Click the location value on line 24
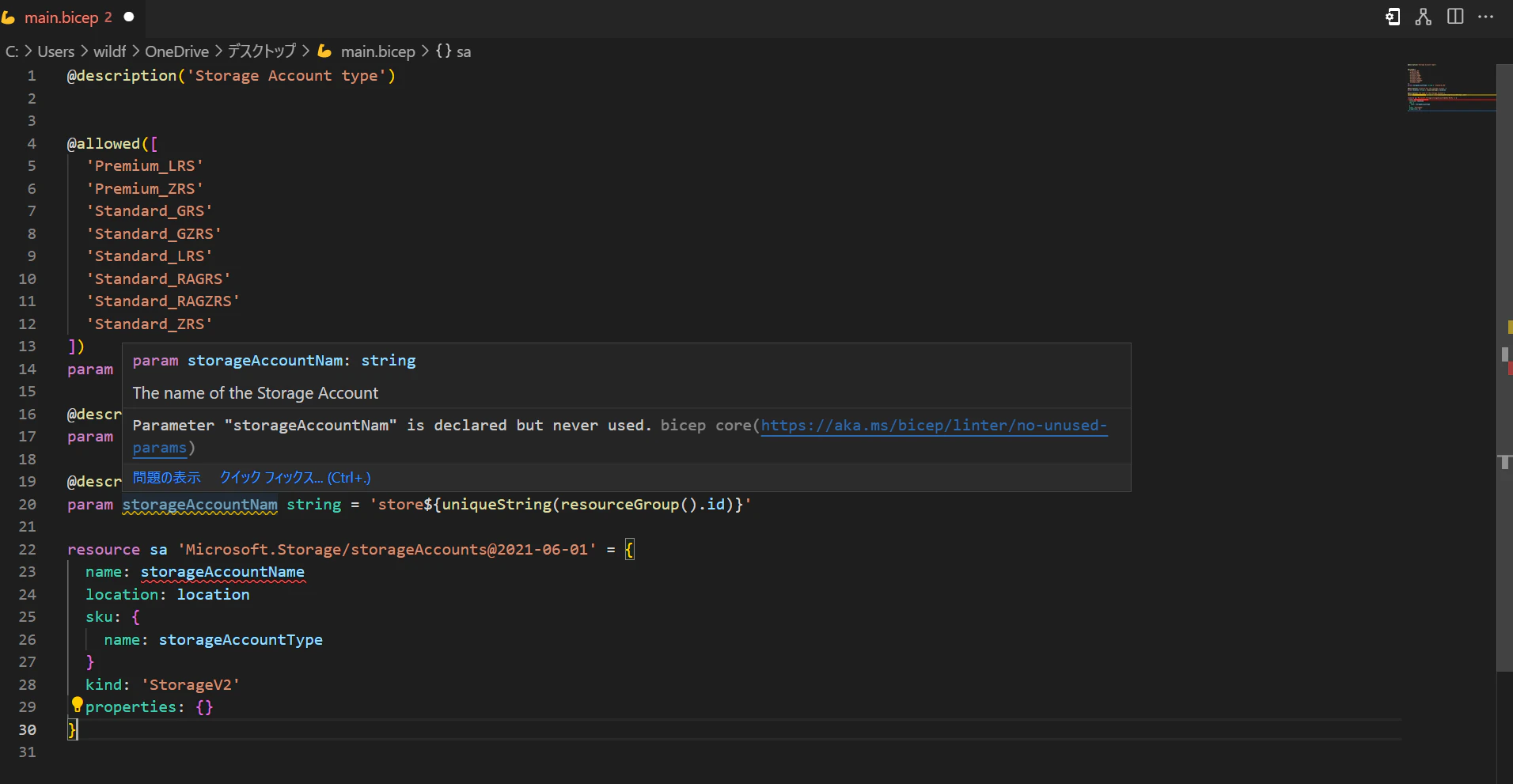 214,595
